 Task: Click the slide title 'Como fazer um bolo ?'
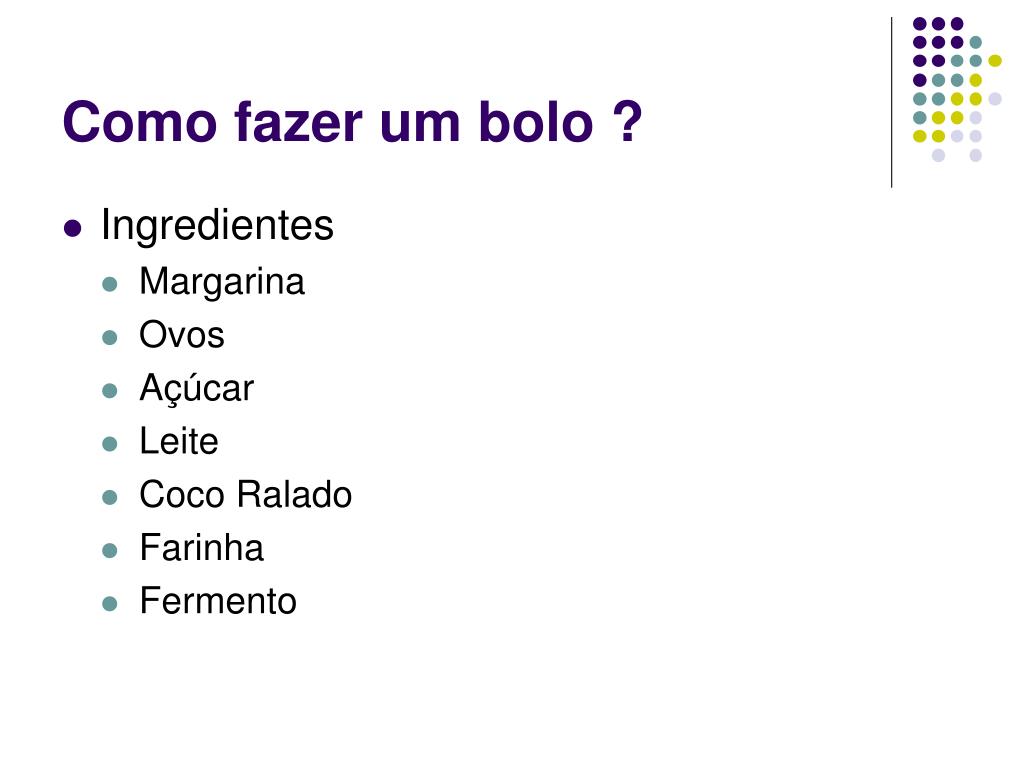353,122
